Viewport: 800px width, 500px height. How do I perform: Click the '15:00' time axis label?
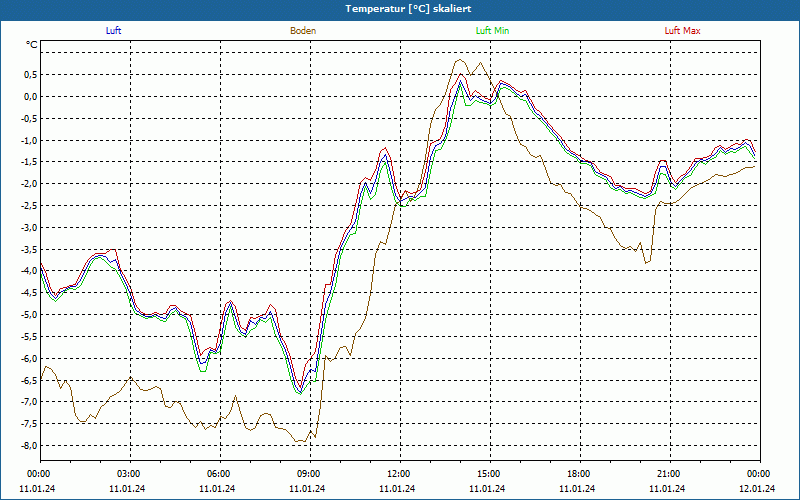tap(490, 474)
